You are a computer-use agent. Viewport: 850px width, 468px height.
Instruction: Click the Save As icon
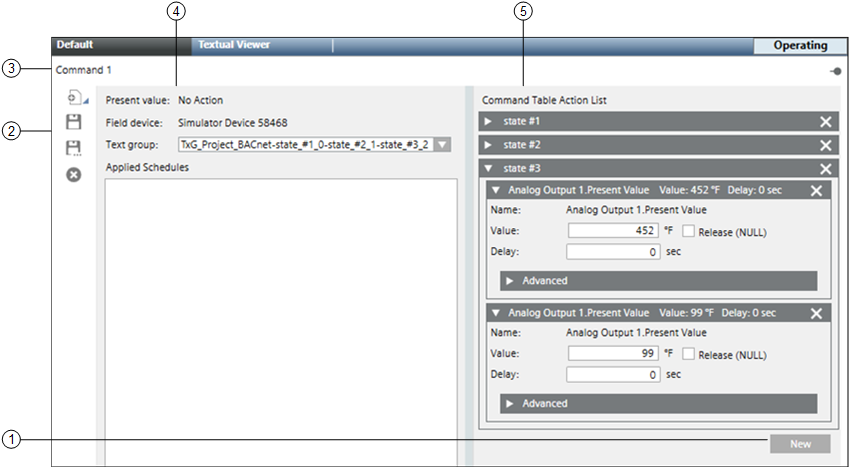73,148
